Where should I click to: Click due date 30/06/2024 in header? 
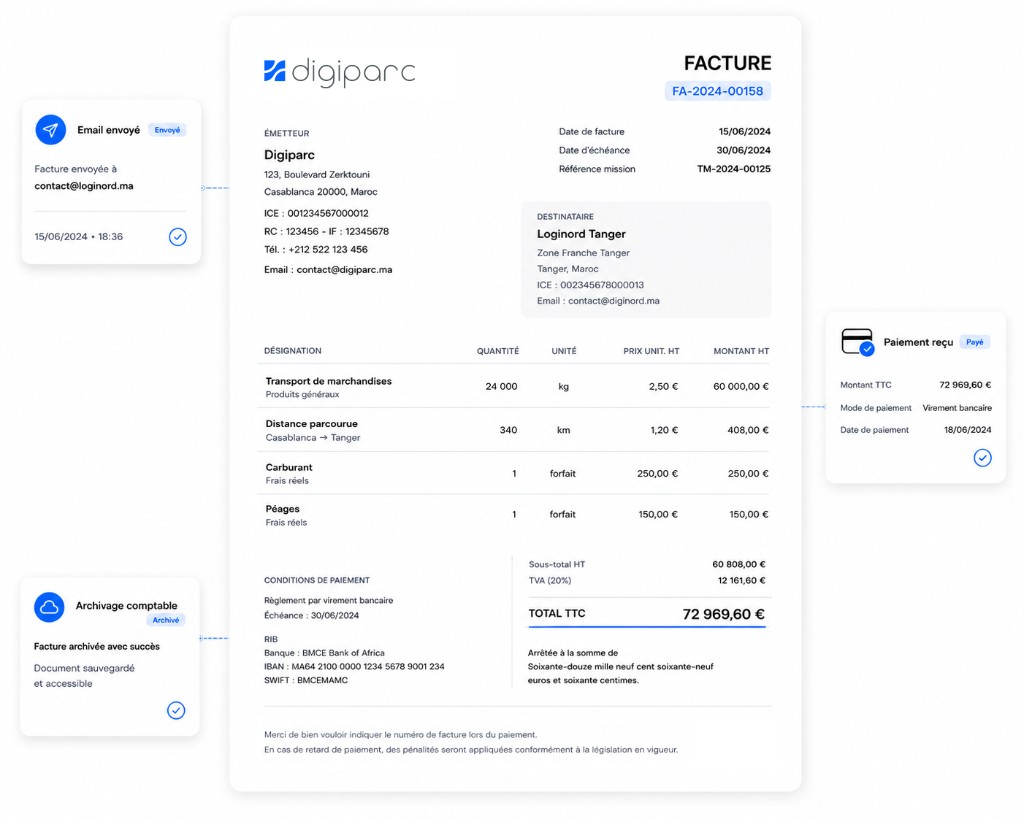pos(743,150)
